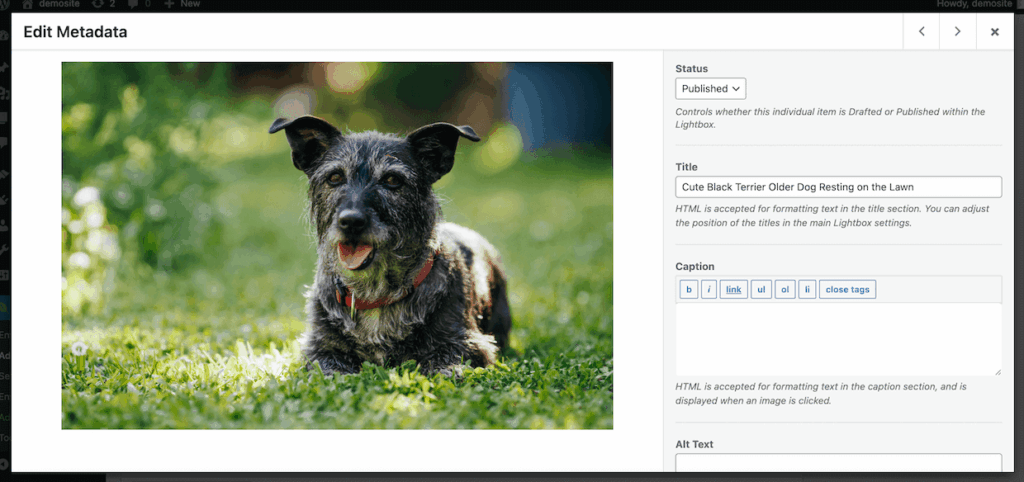The height and width of the screenshot is (482, 1024).
Task: Click the updates icon in admin bar
Action: tap(103, 5)
